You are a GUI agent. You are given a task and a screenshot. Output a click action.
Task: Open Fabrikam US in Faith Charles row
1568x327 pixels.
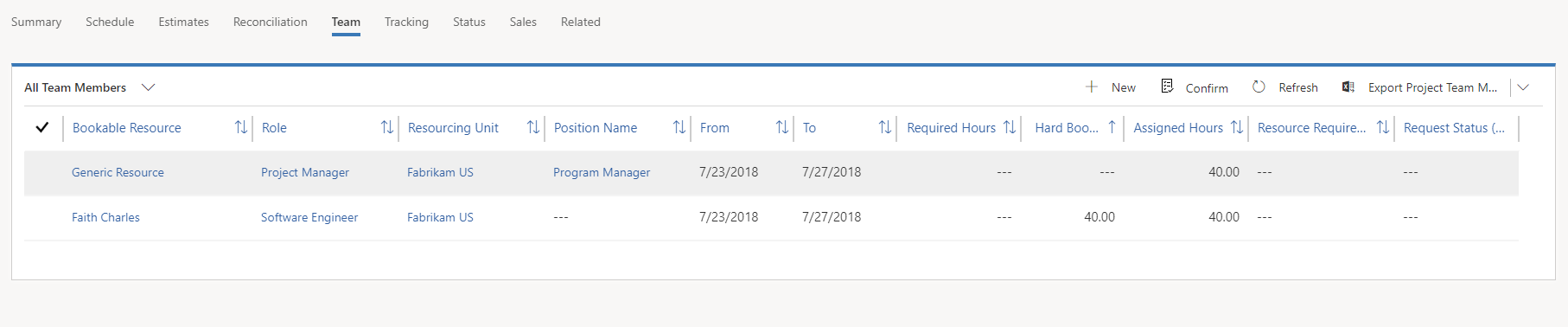pyautogui.click(x=440, y=217)
